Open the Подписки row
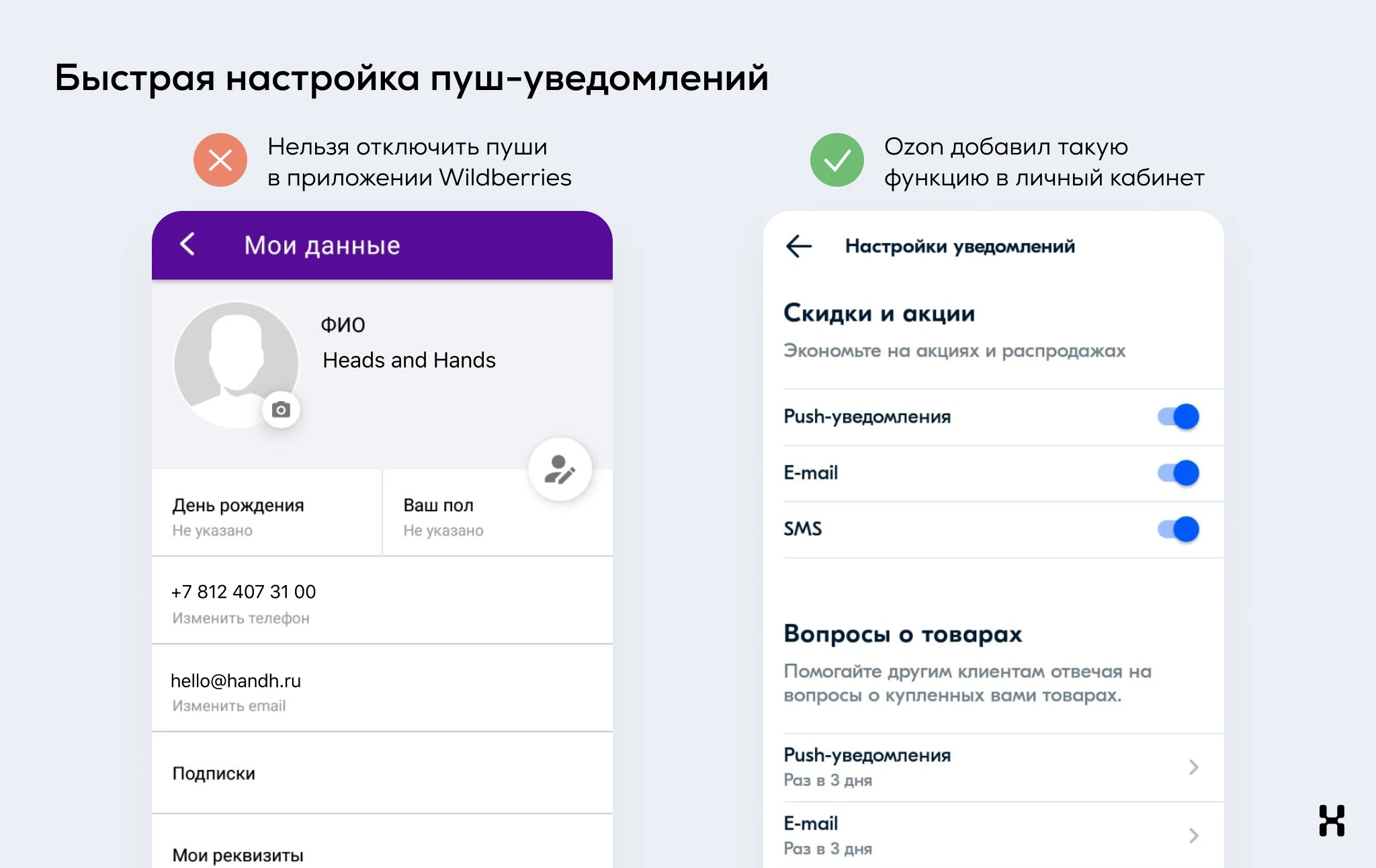1376x868 pixels. coord(382,773)
